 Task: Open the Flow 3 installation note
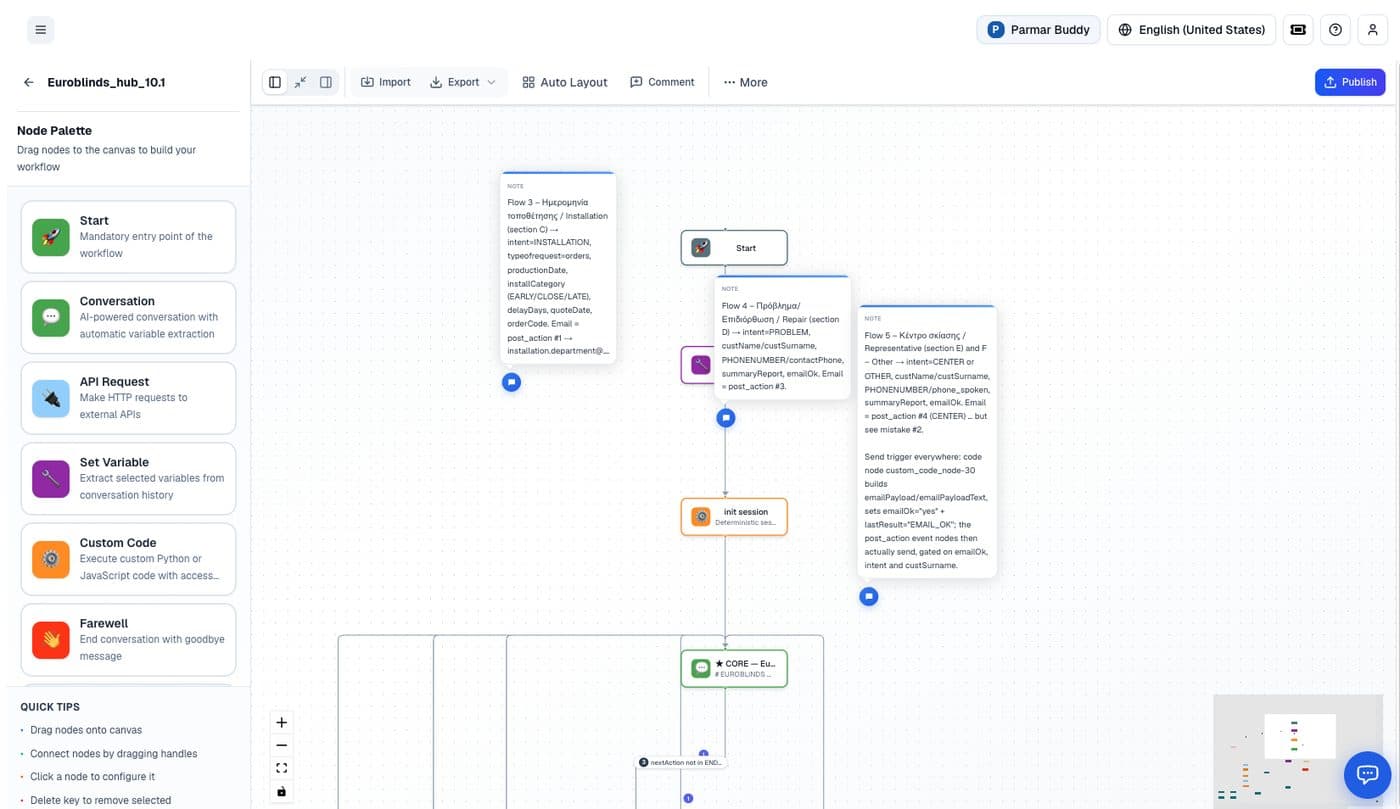(558, 268)
